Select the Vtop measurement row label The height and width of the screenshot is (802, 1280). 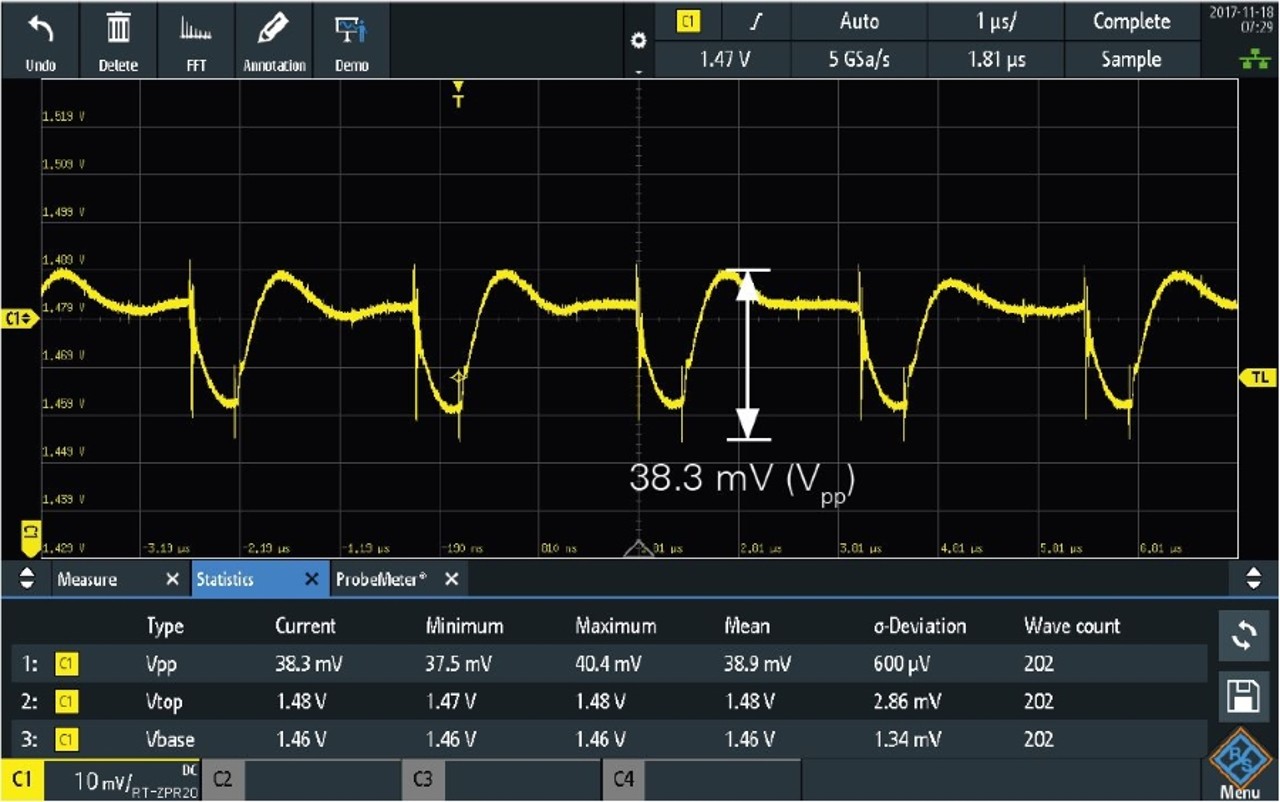[164, 702]
